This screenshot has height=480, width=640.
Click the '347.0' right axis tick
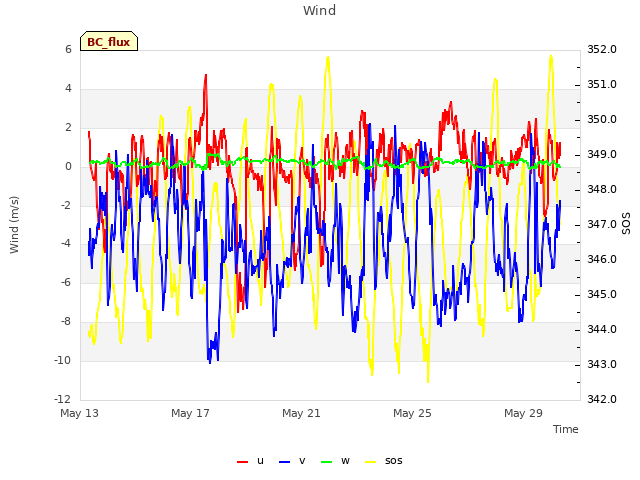(602, 224)
